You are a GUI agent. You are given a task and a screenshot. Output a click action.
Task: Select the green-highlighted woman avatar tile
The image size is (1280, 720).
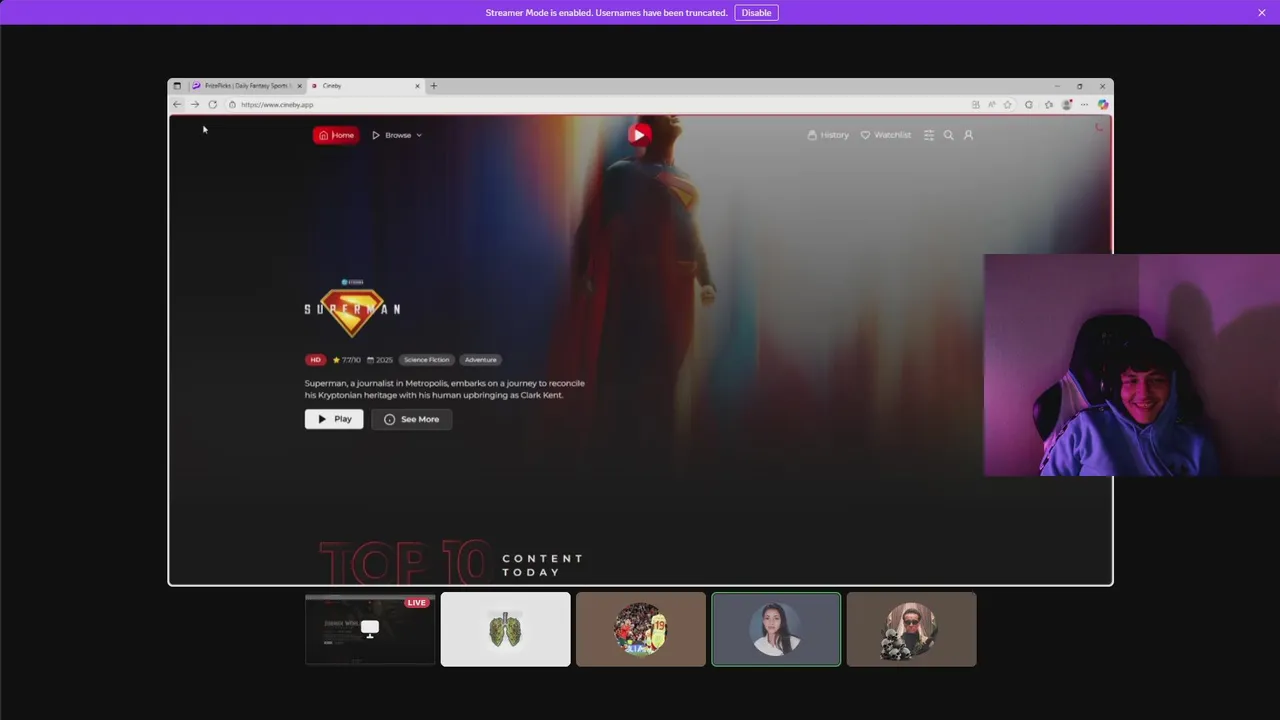776,629
